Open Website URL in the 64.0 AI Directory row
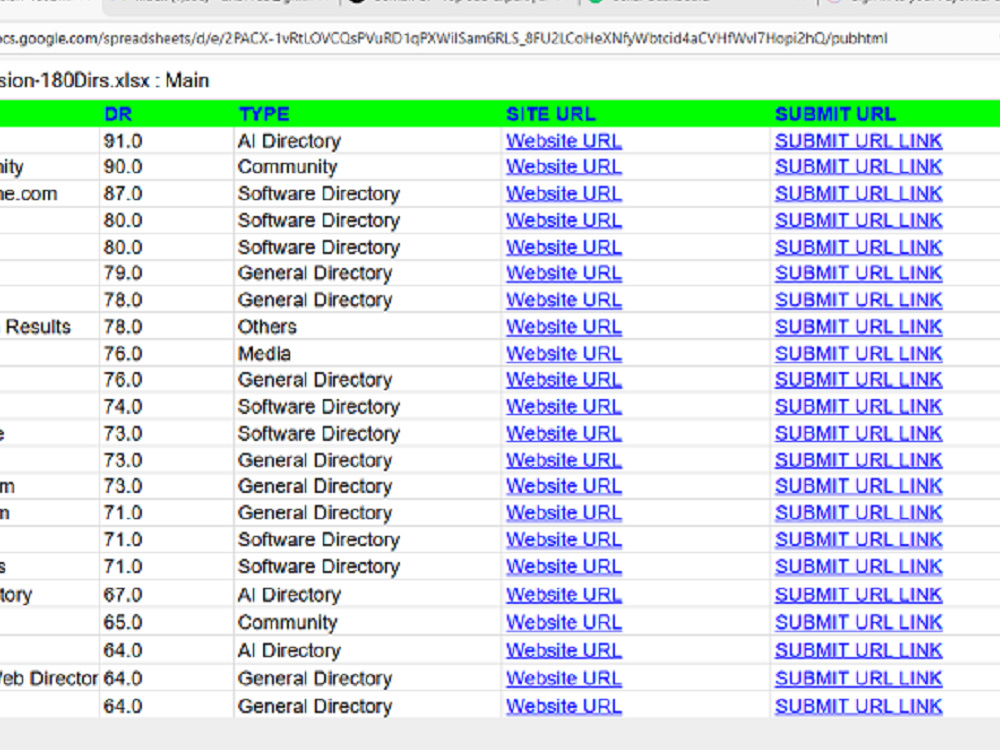The width and height of the screenshot is (1000, 750). pos(564,651)
